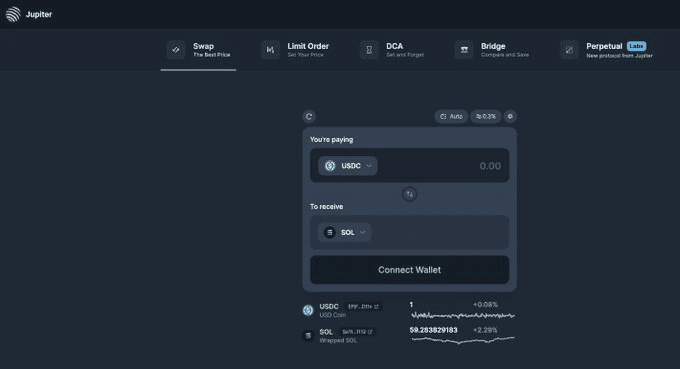Click the Jupiter logo icon
Viewport: 680px width, 369px height.
click(13, 14)
